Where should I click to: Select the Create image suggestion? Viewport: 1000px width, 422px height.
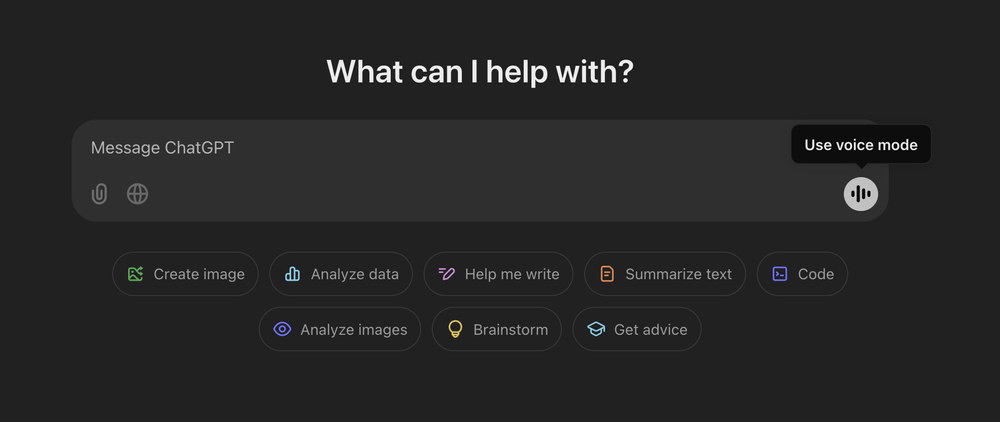click(186, 274)
